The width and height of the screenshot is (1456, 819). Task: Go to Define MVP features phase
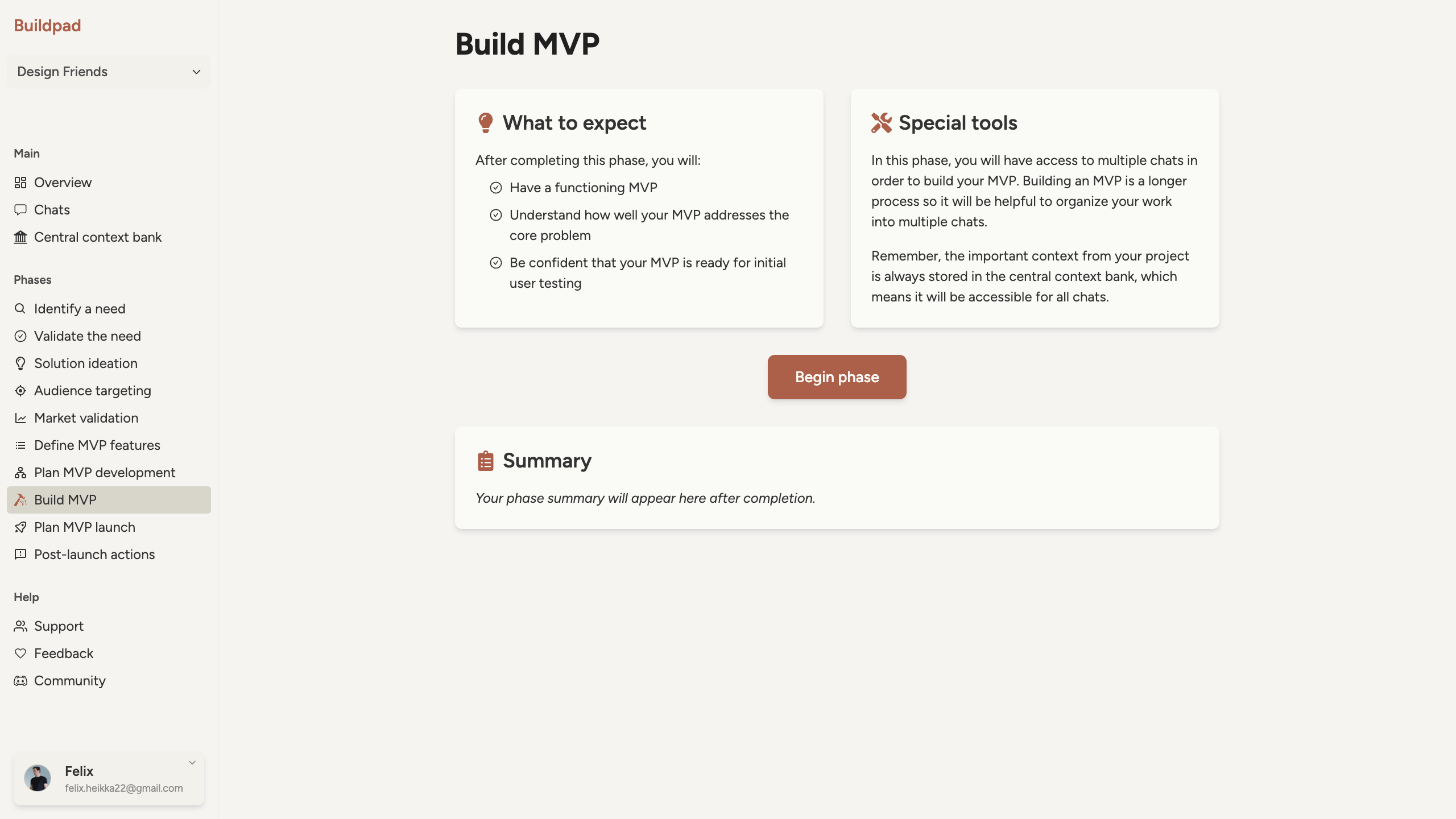97,445
